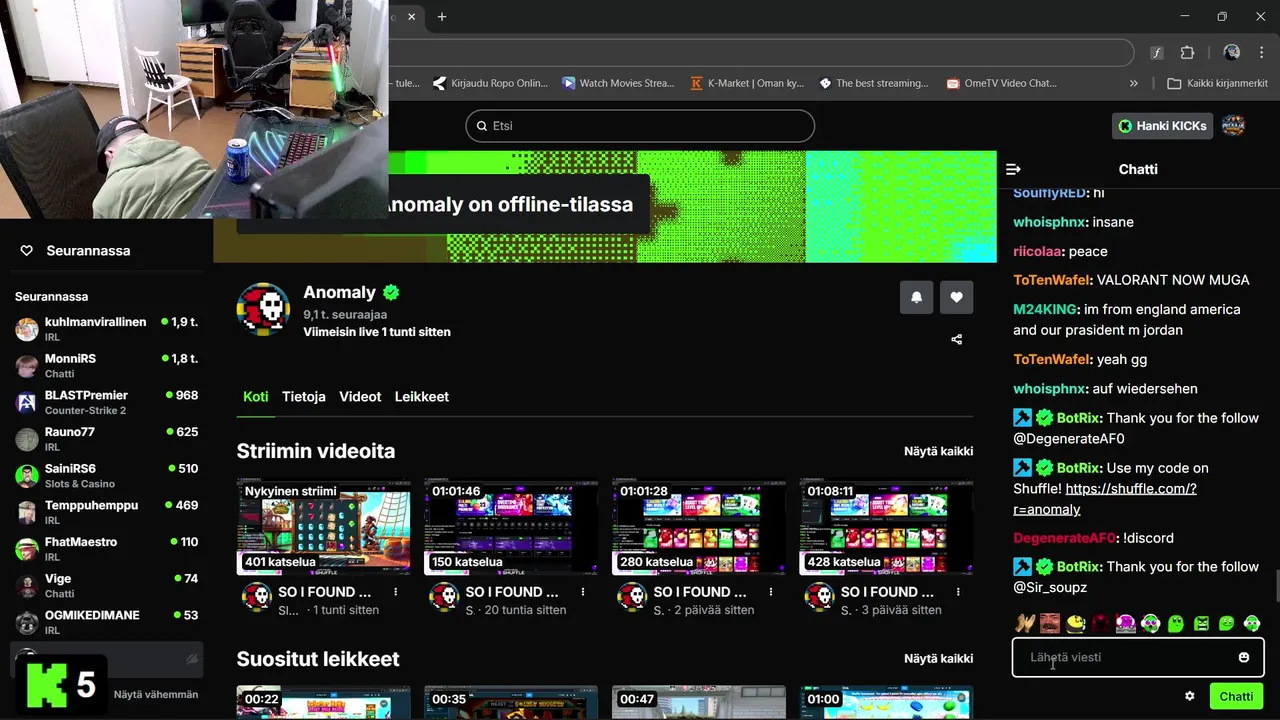Open the 01:01:46 video thumbnail
Viewport: 1280px width, 720px height.
[x=511, y=527]
